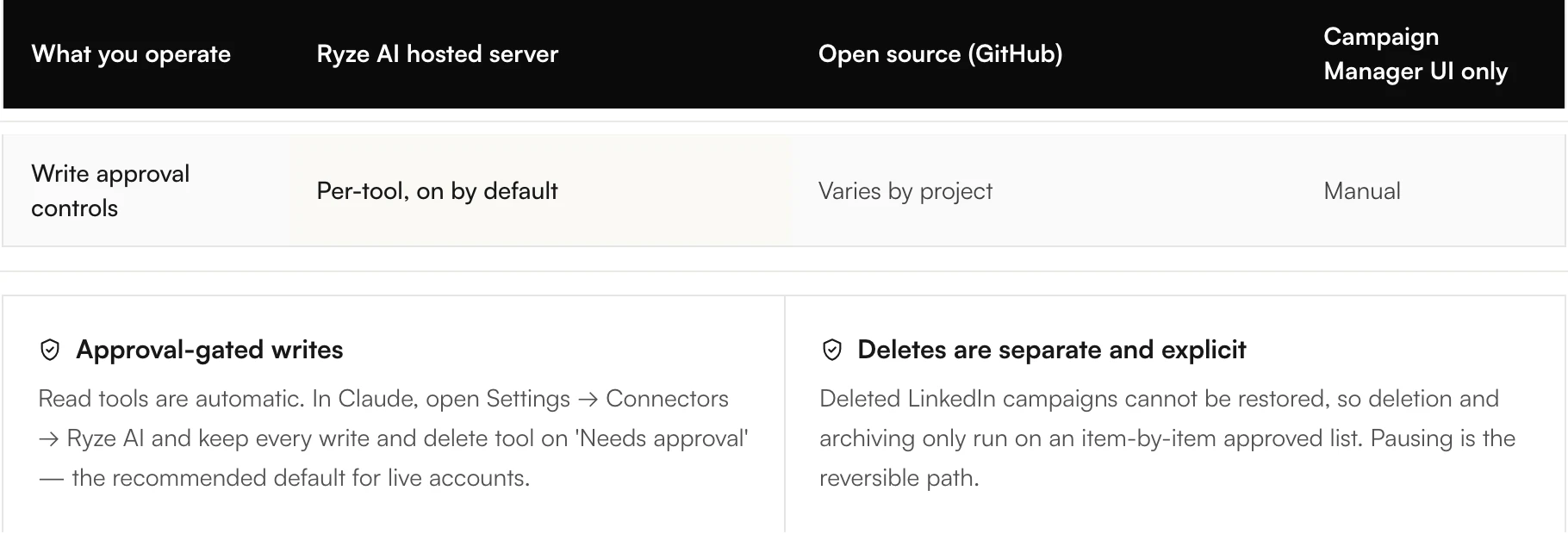Click the 'Approval-gated writes' heading
Viewport: 1568px width, 534px height.
(209, 350)
